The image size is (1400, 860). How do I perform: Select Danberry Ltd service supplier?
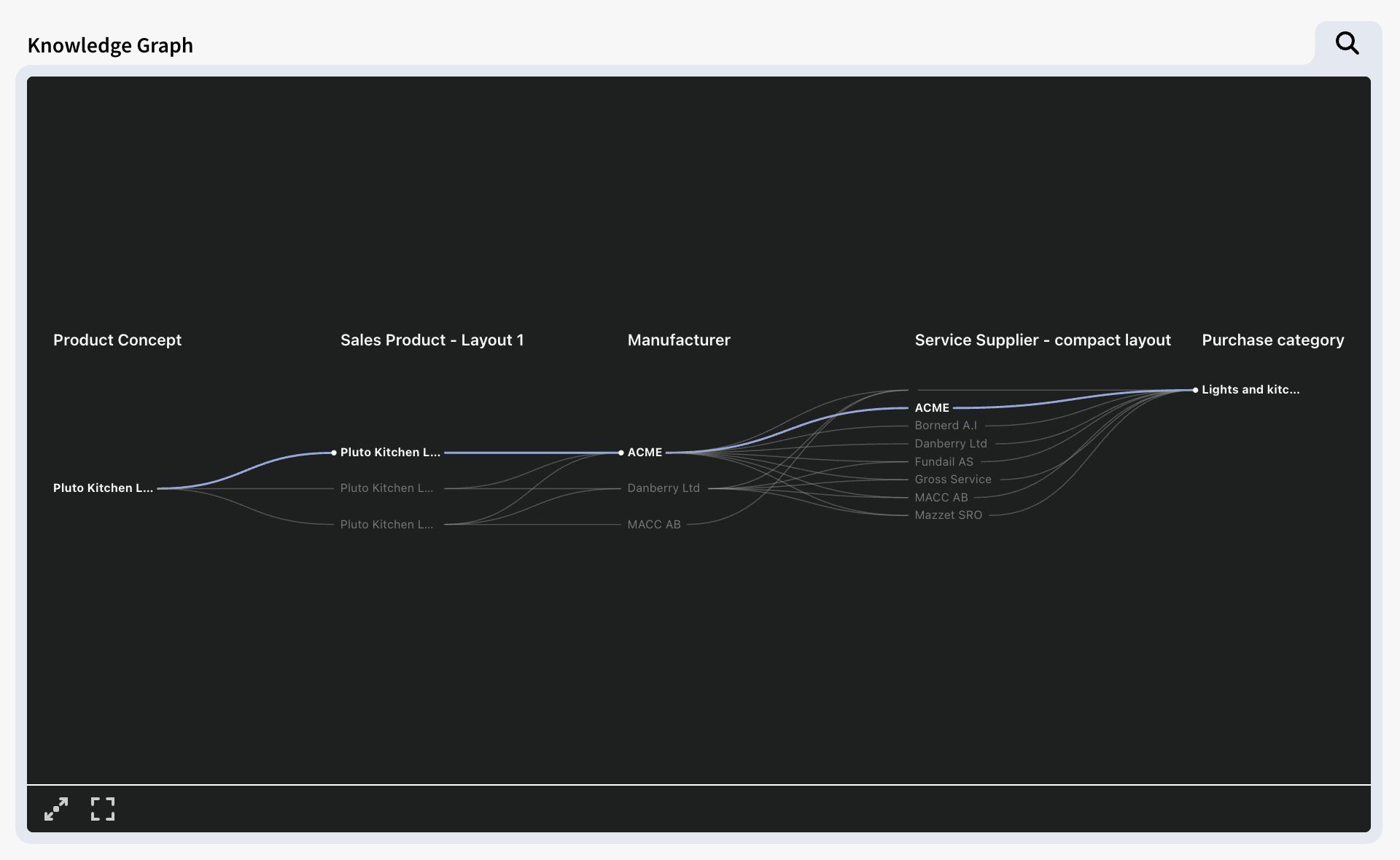[x=950, y=444]
